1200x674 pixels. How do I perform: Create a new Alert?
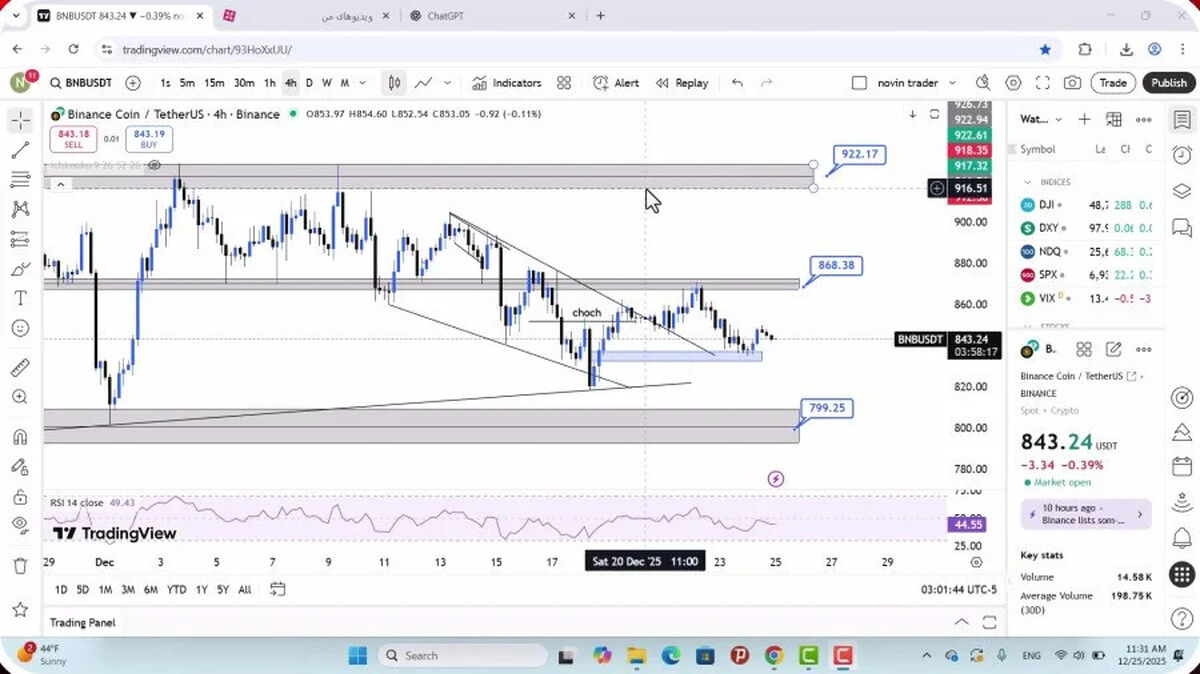(616, 83)
